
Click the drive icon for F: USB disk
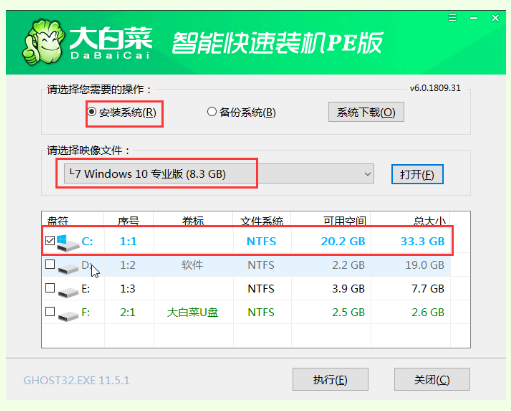pos(68,315)
